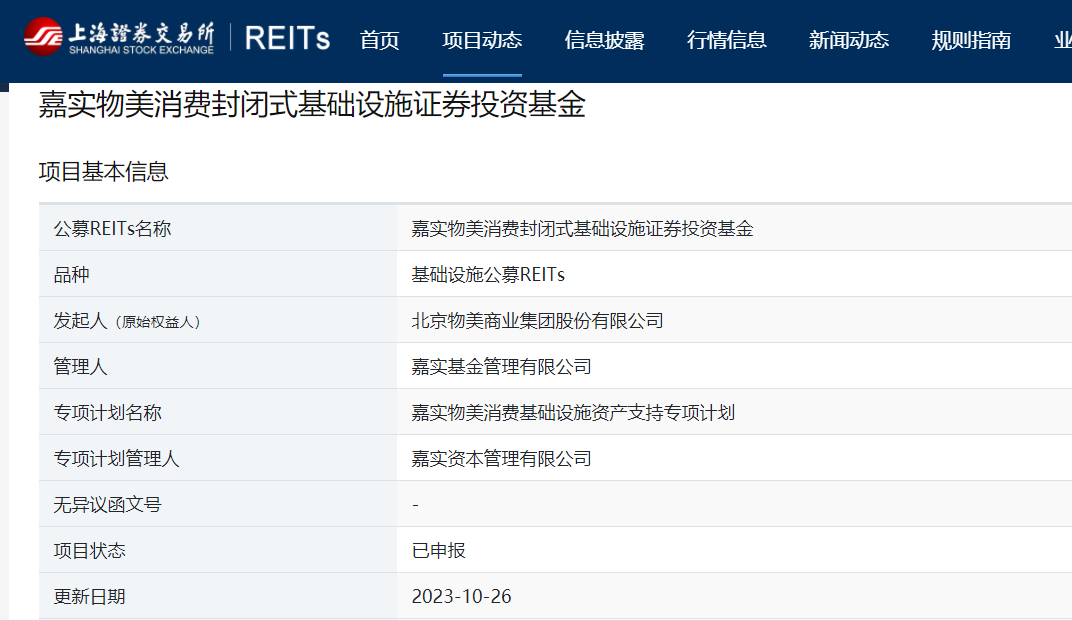Select the date 2023-10-26
Screen dimensions: 1072x620
[461, 596]
